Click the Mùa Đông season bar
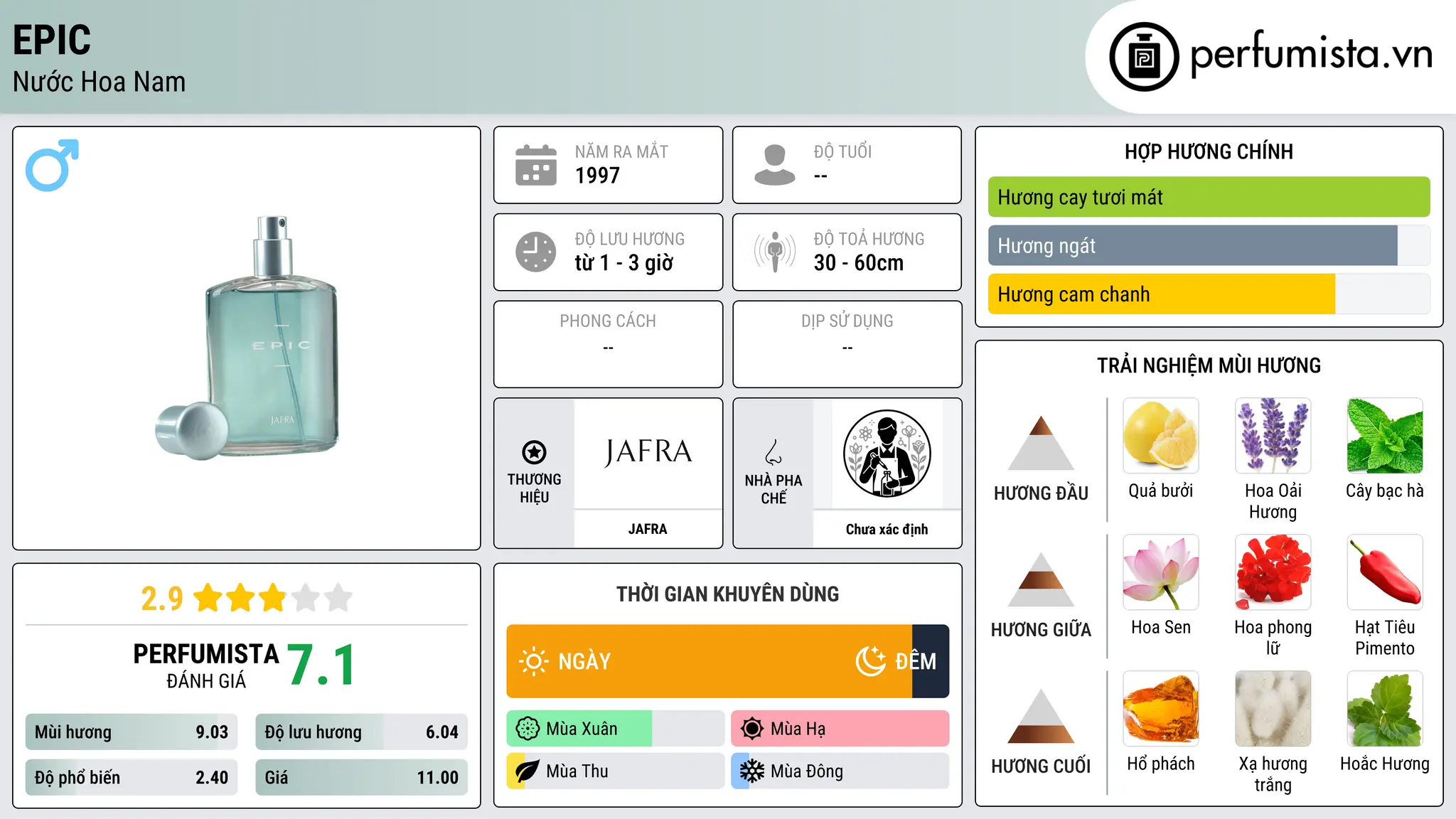 coord(840,771)
